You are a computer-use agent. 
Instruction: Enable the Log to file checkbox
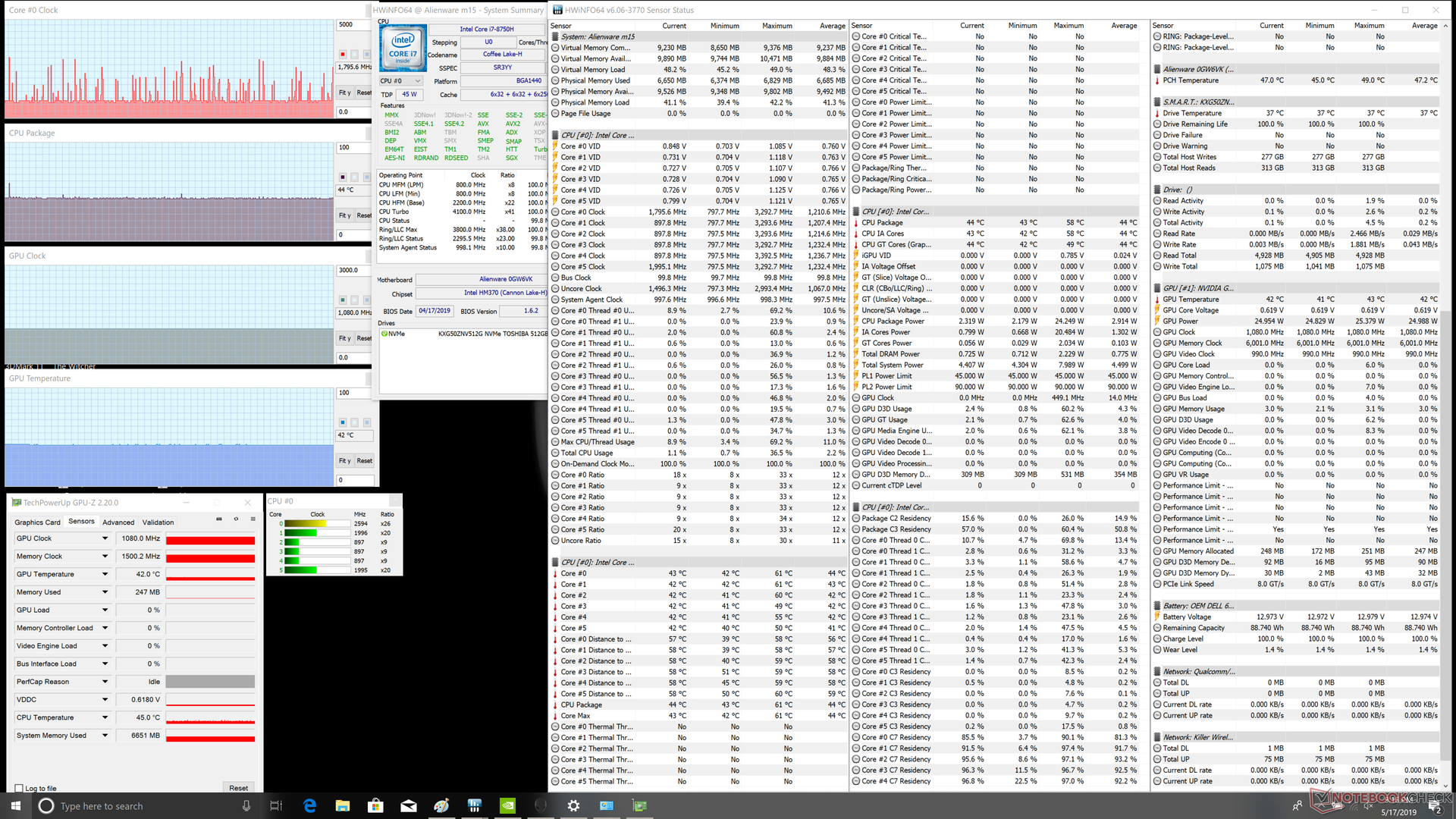19,788
